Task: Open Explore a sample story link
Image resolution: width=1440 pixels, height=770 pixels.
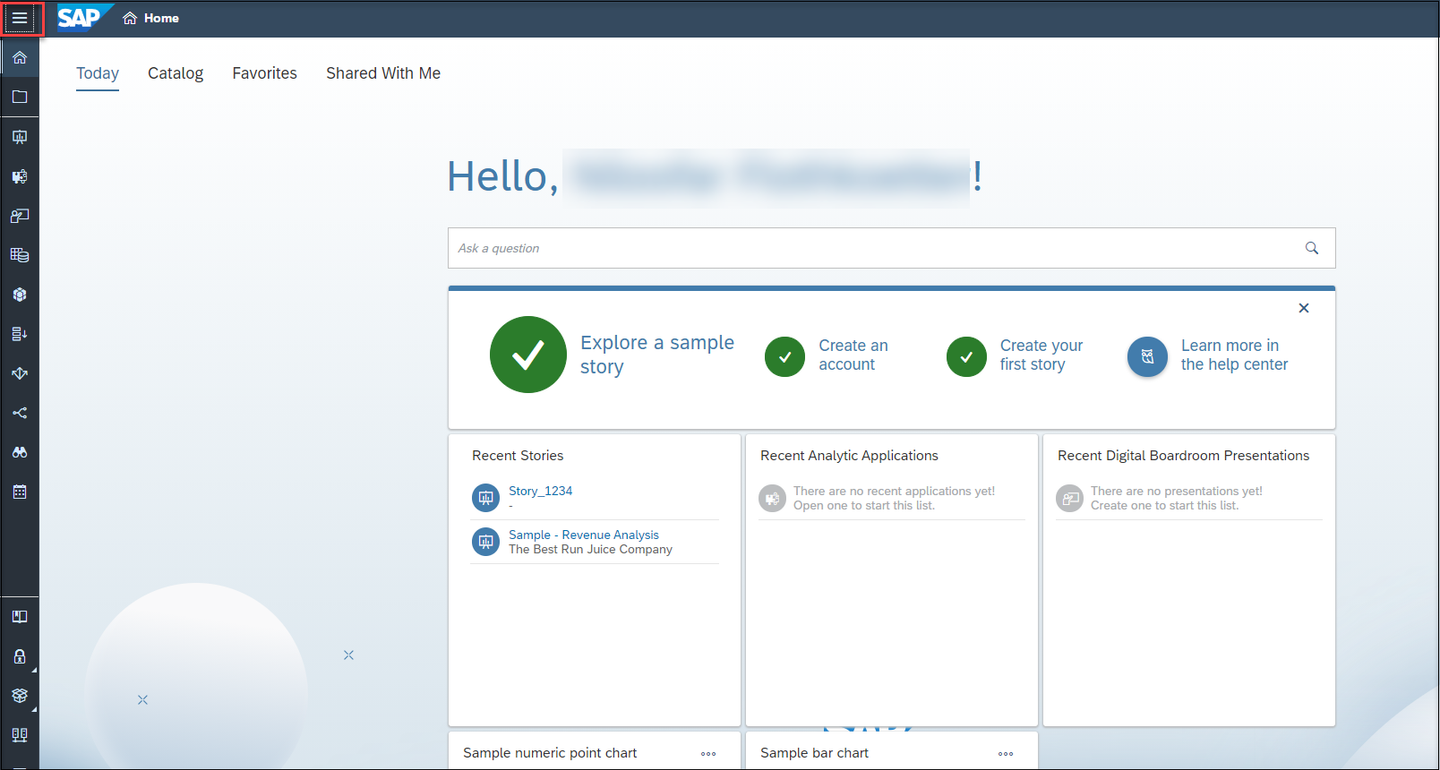Action: coord(657,355)
